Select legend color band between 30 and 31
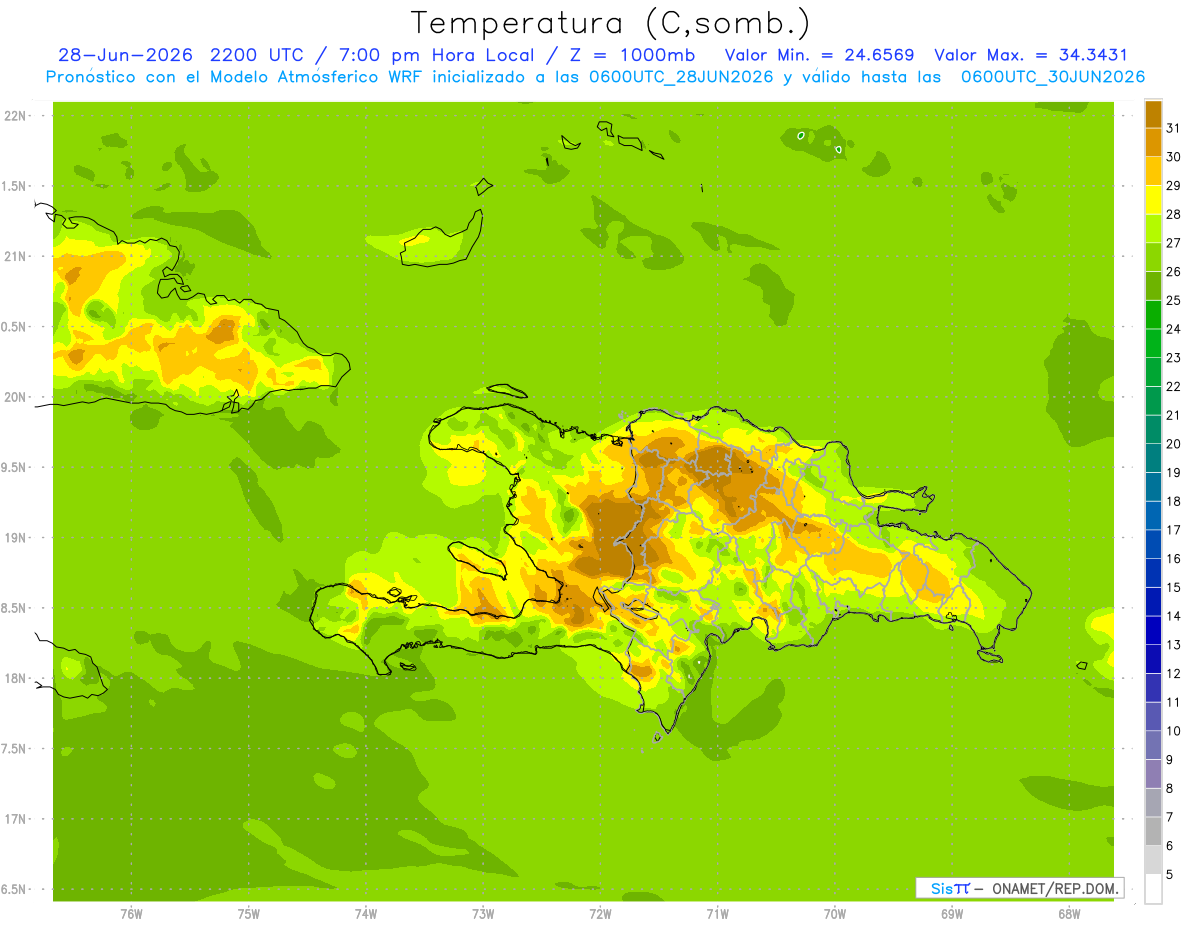Screen dimensions: 1200x927 (1153, 142)
